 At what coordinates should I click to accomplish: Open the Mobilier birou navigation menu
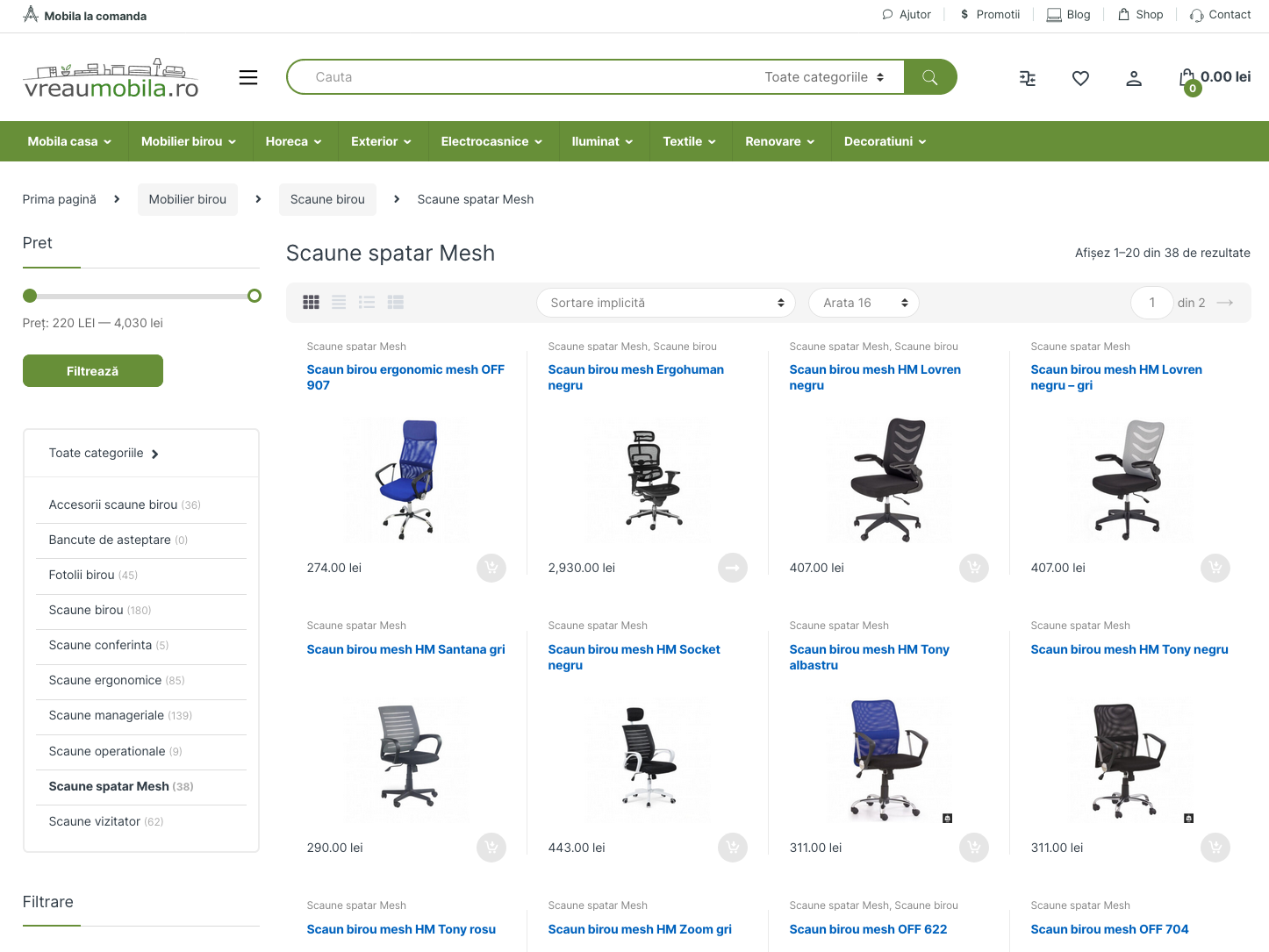coord(188,141)
